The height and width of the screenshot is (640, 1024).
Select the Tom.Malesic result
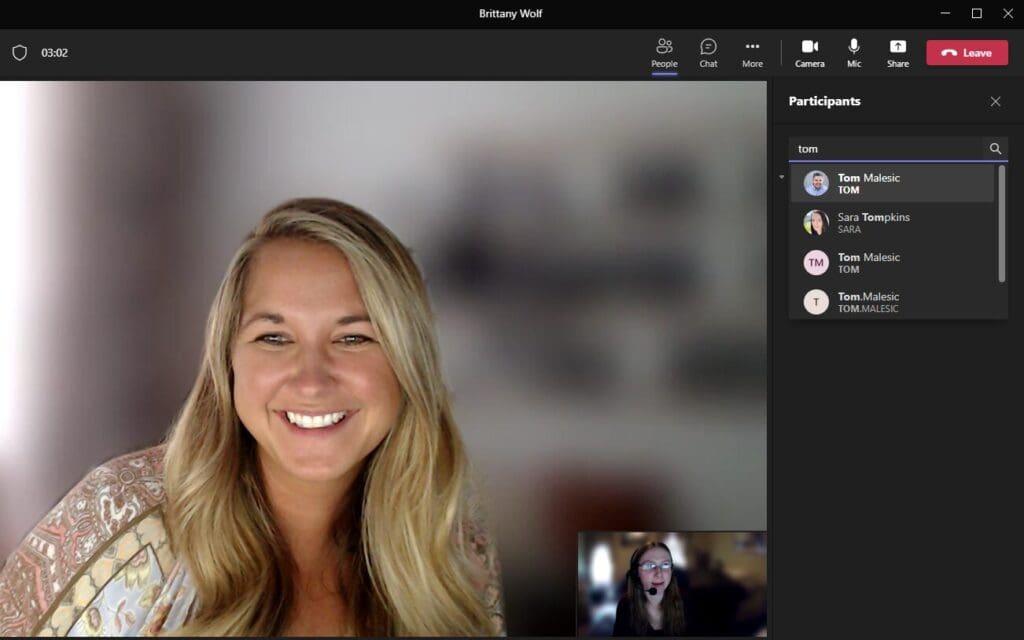click(892, 302)
